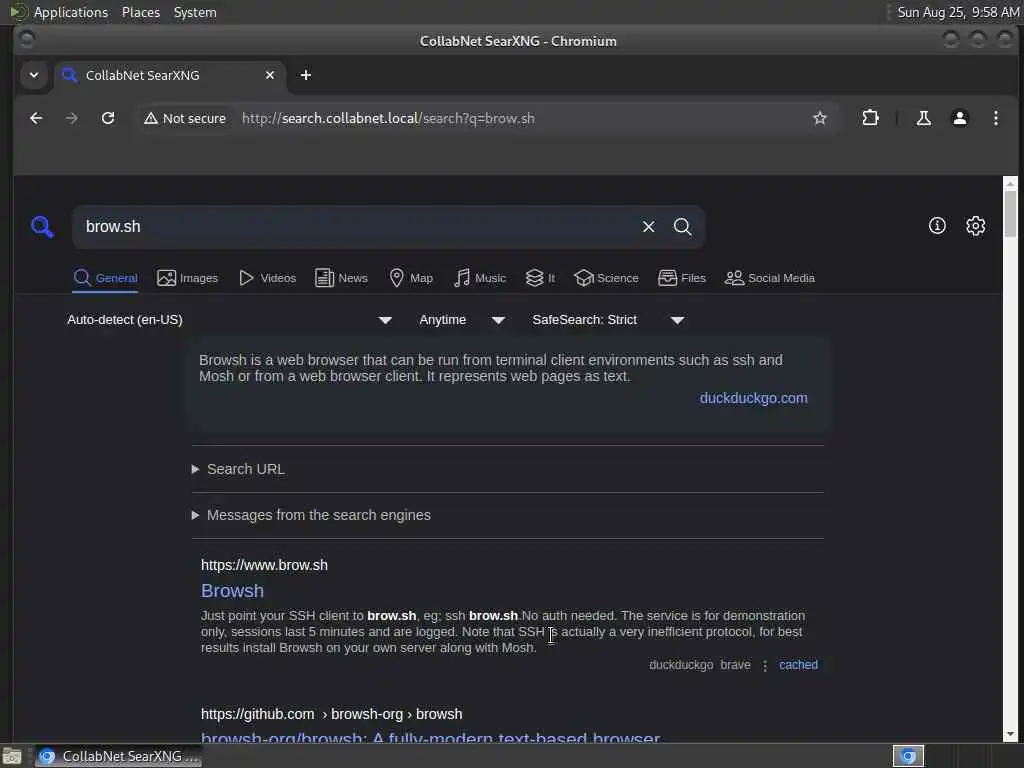Screen dimensions: 1024x768
Task: Select the General category tab
Action: [105, 278]
